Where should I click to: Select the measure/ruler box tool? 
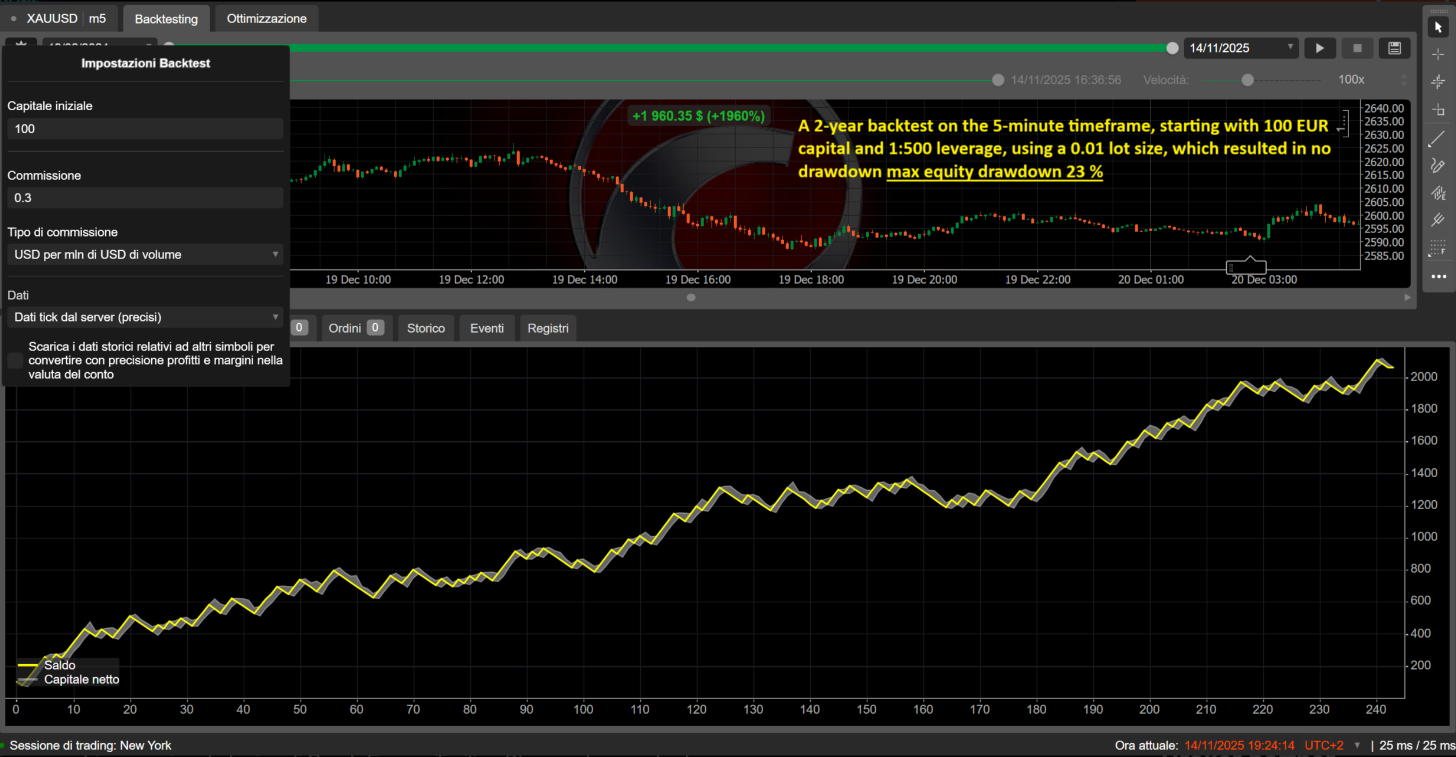(1438, 110)
